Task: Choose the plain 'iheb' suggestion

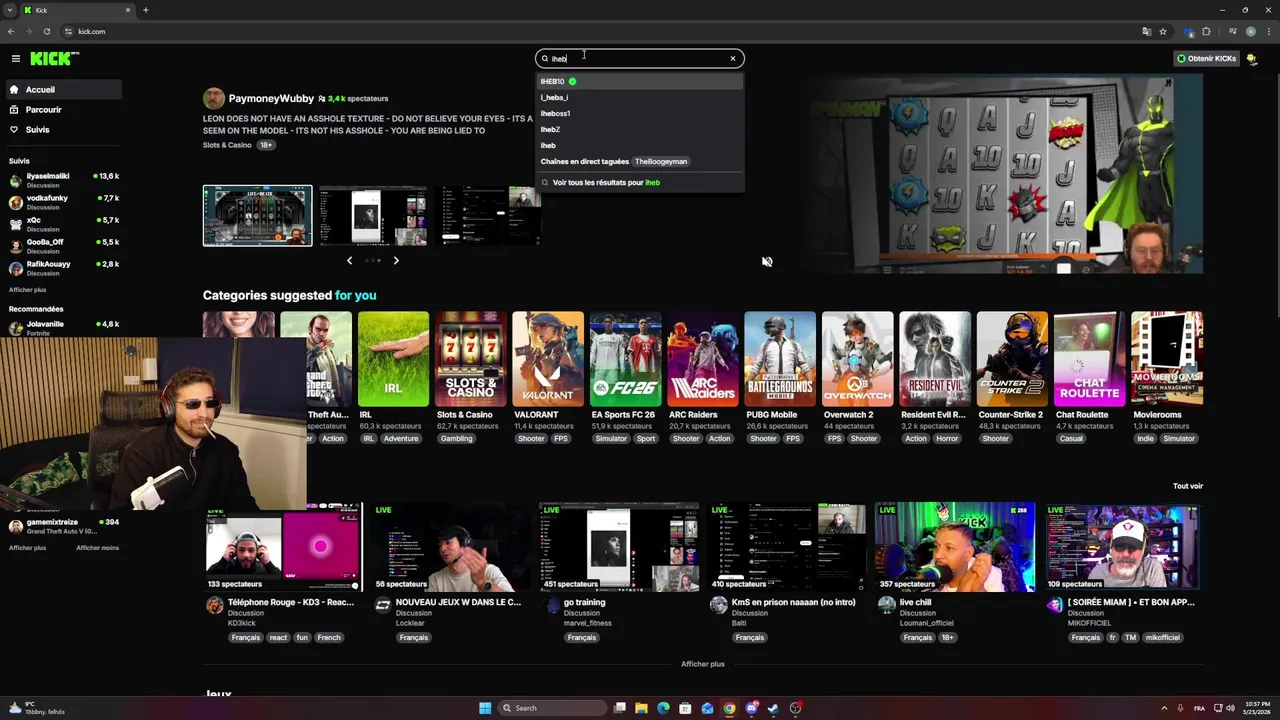Action: 640,145
